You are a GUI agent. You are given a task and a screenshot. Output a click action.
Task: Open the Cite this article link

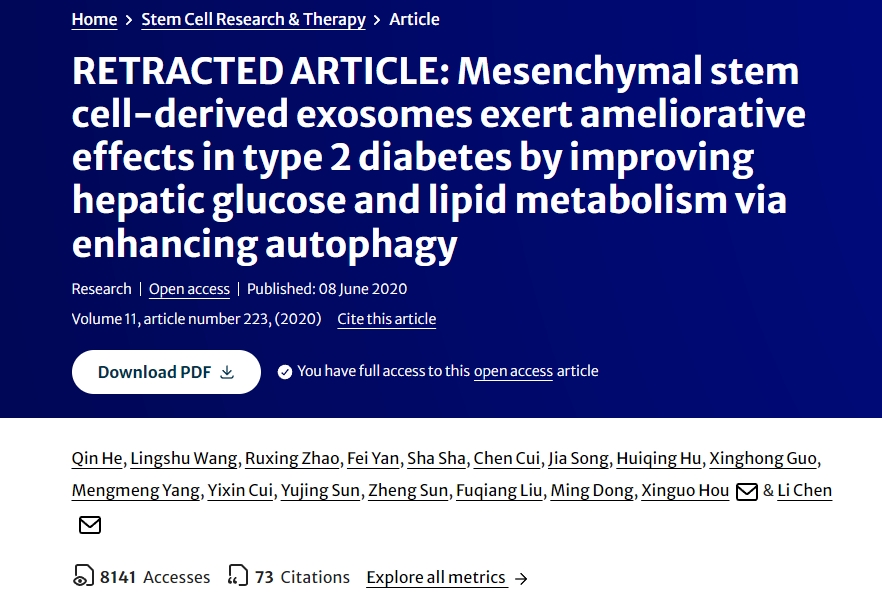point(387,319)
